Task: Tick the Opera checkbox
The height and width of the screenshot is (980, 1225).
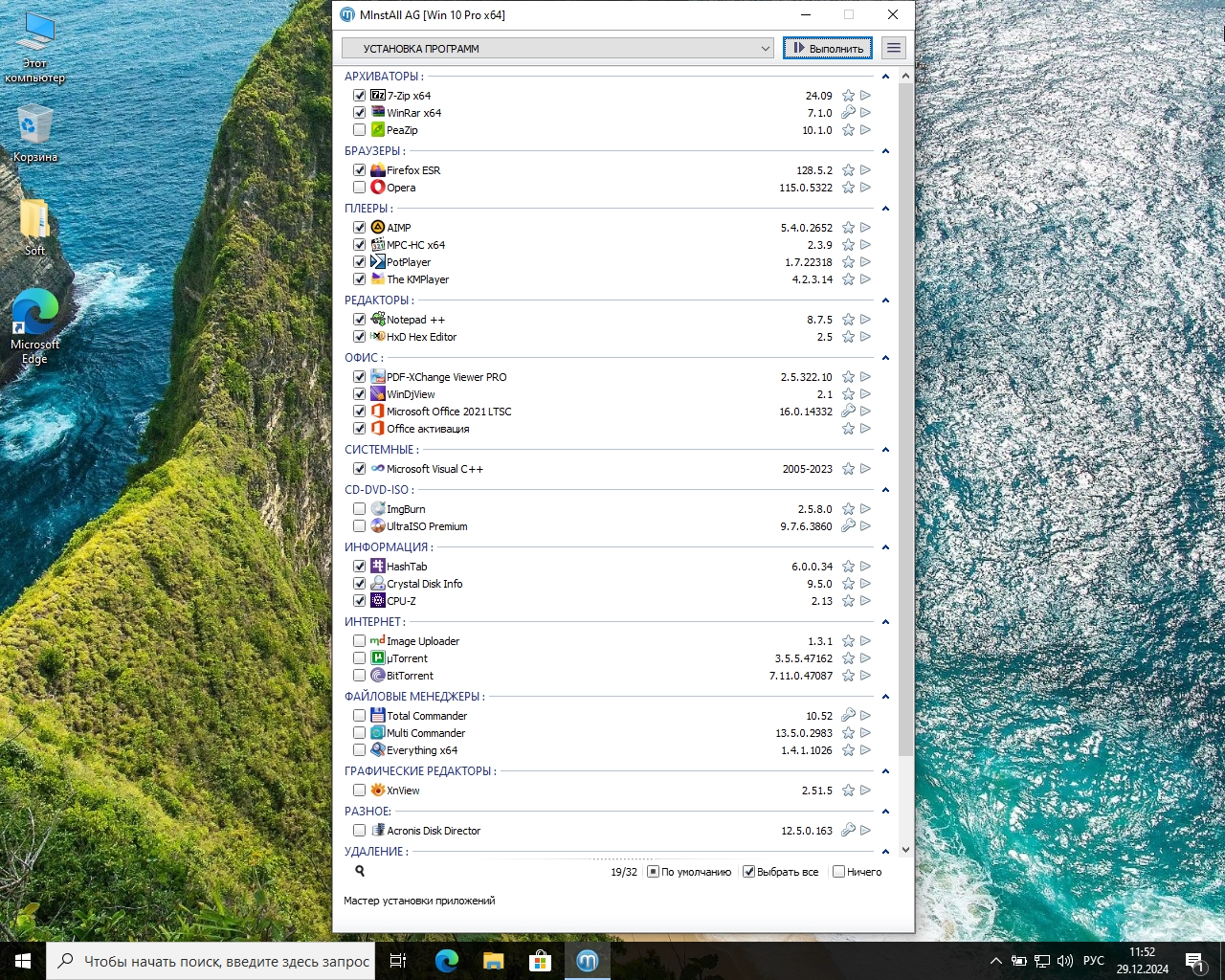Action: coord(359,188)
